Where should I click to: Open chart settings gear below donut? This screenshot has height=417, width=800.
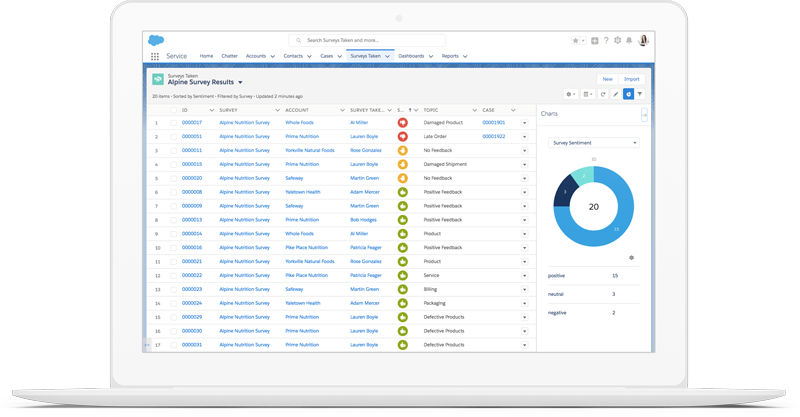[x=631, y=258]
